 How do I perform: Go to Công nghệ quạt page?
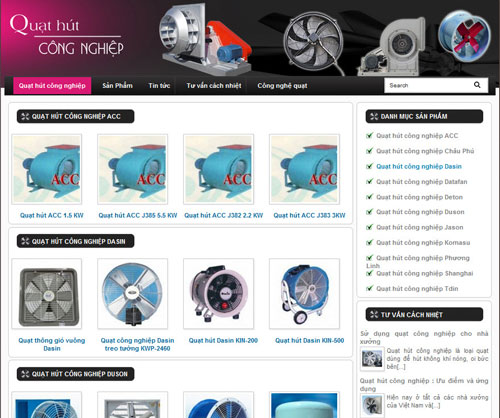[x=282, y=86]
